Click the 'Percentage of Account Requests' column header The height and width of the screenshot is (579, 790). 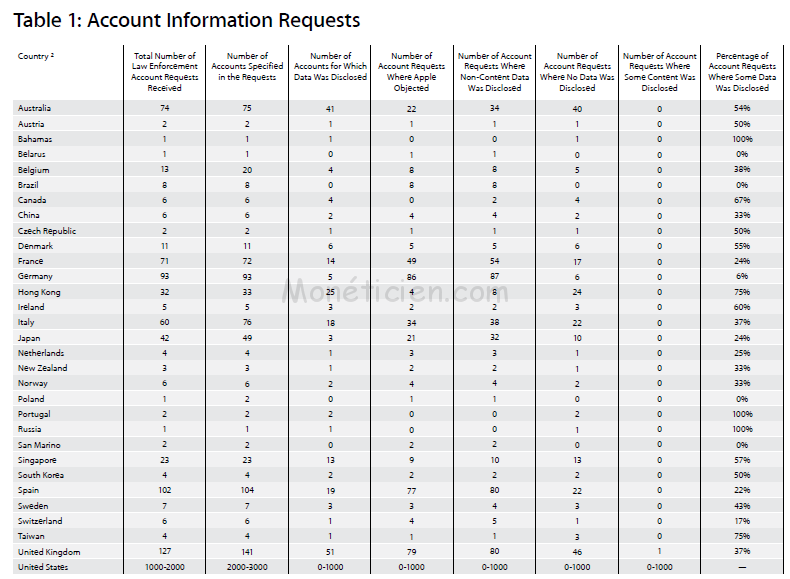[x=742, y=72]
